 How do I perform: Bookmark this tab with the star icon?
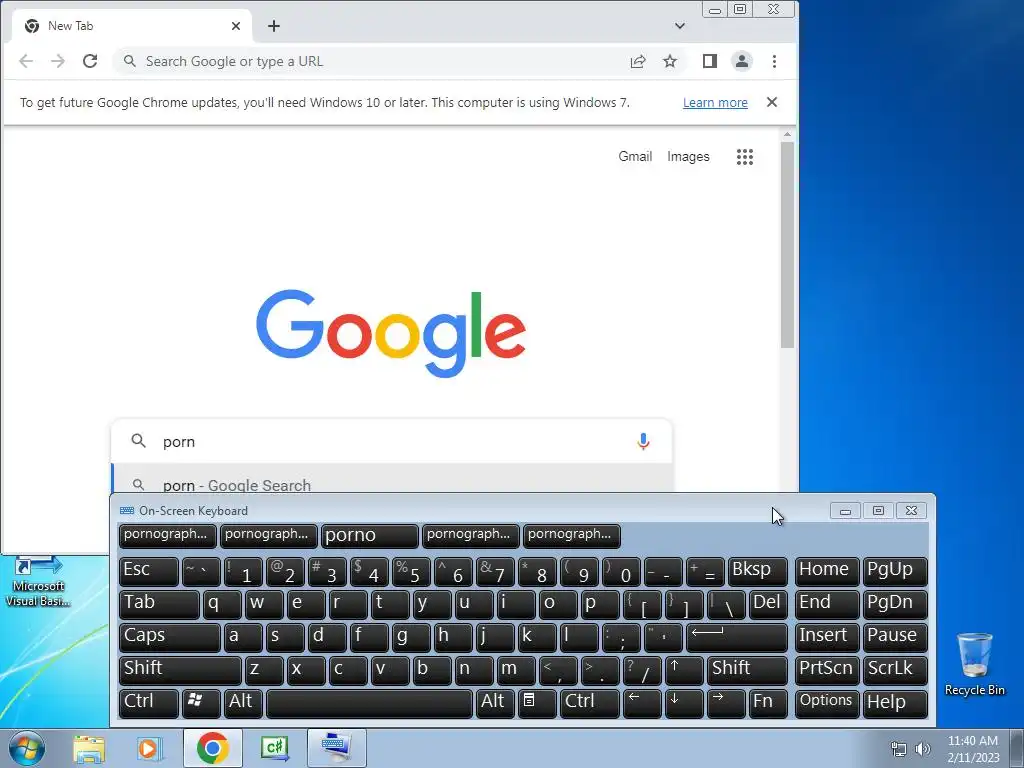(x=670, y=61)
